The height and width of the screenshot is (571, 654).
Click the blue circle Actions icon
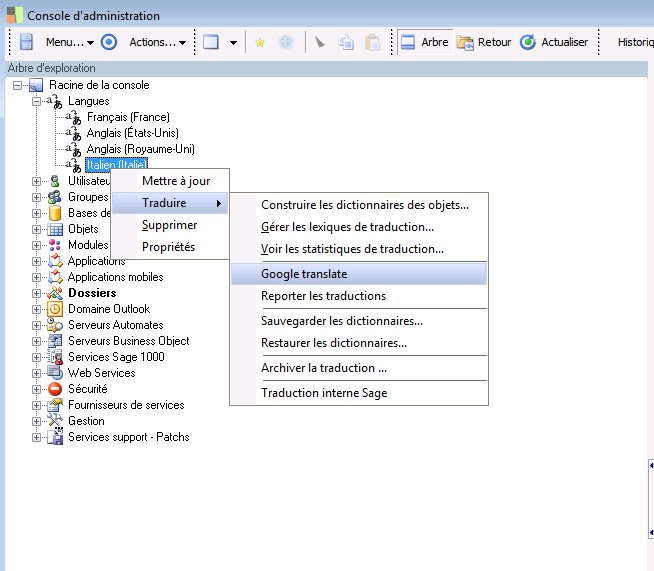click(x=109, y=42)
